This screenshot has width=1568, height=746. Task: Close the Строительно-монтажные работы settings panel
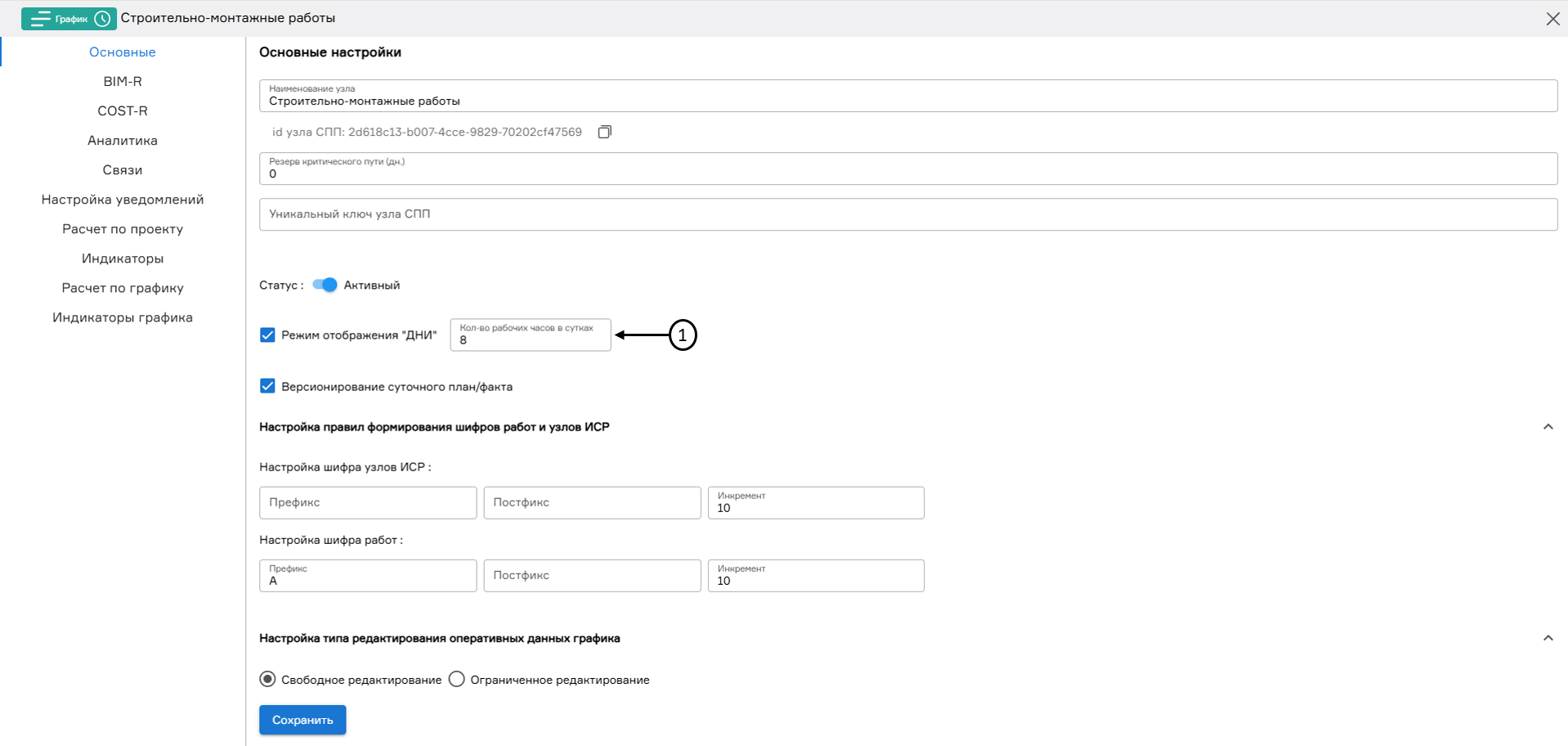[x=1552, y=18]
